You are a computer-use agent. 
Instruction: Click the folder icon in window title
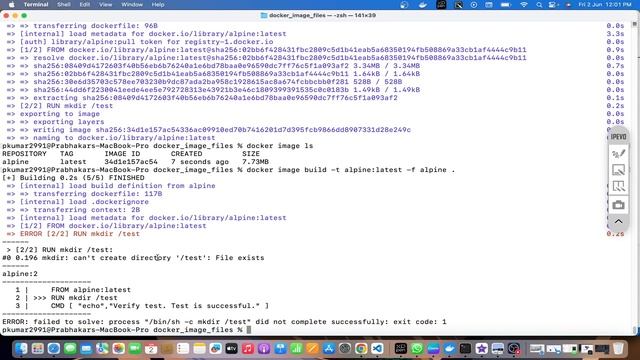click(x=264, y=16)
